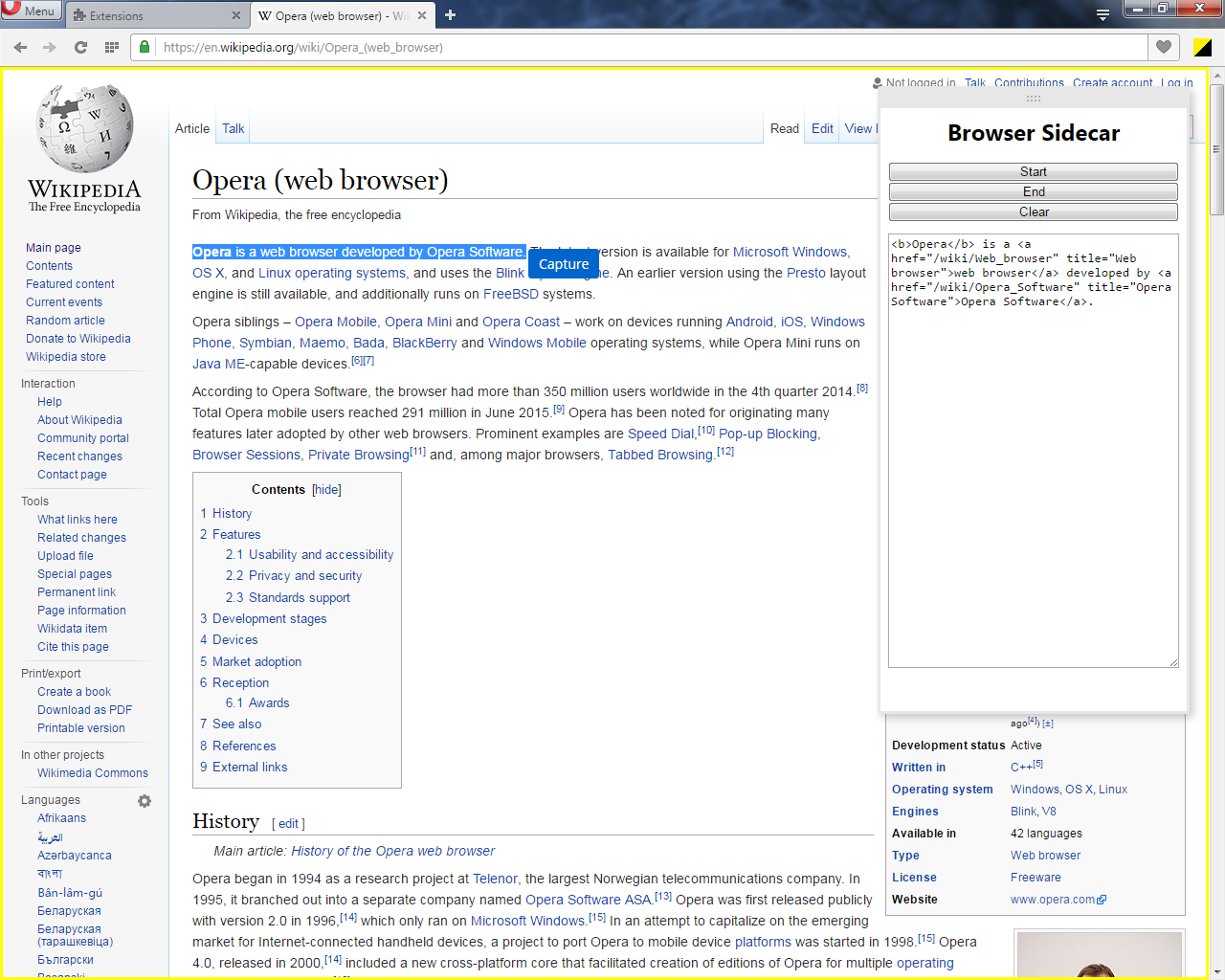Open the Speed Dial grid icon
The width and height of the screenshot is (1225, 980).
point(111,47)
